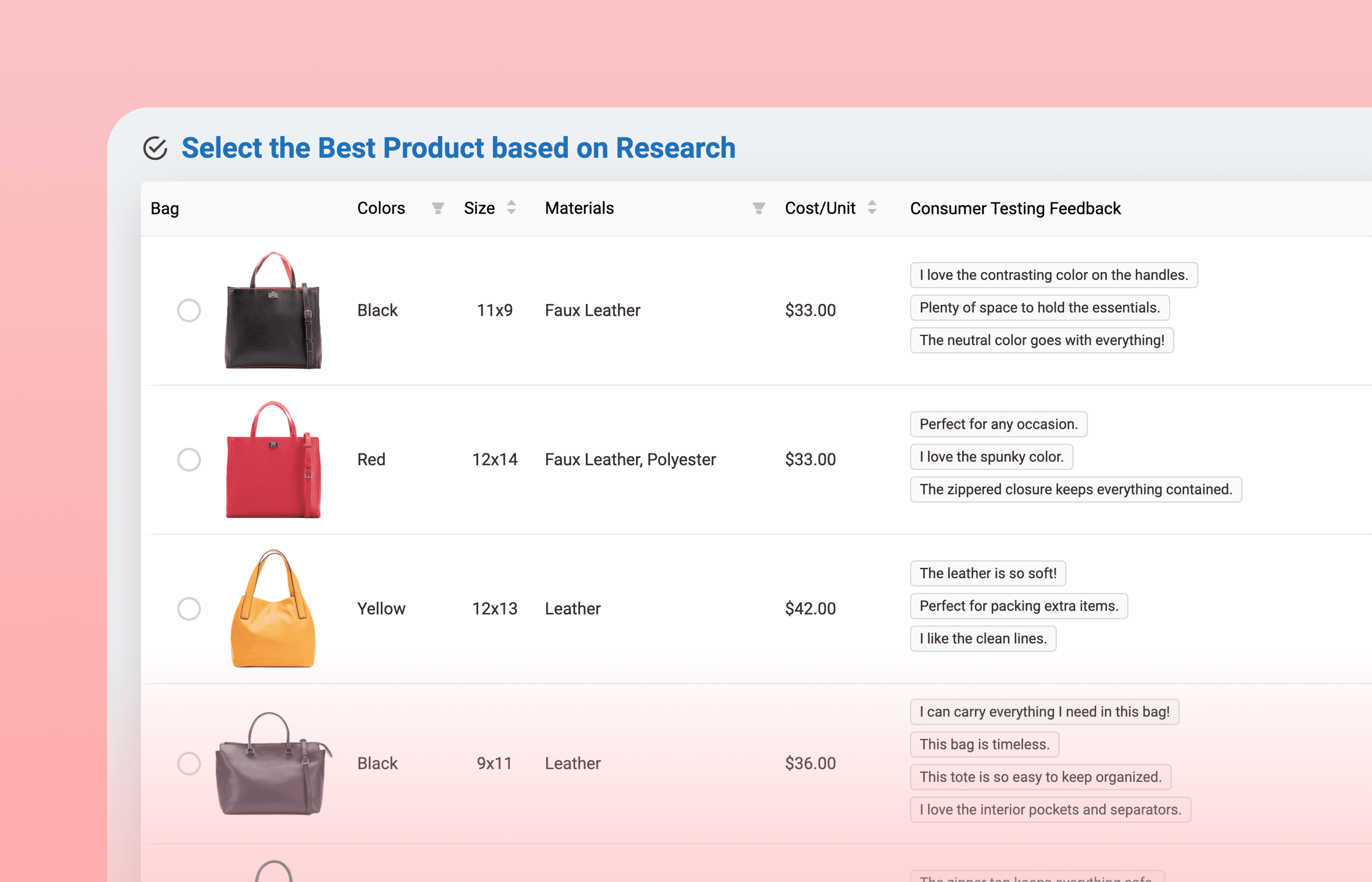Click 'Perfect for any occasion.' feedback tag

[x=998, y=425]
